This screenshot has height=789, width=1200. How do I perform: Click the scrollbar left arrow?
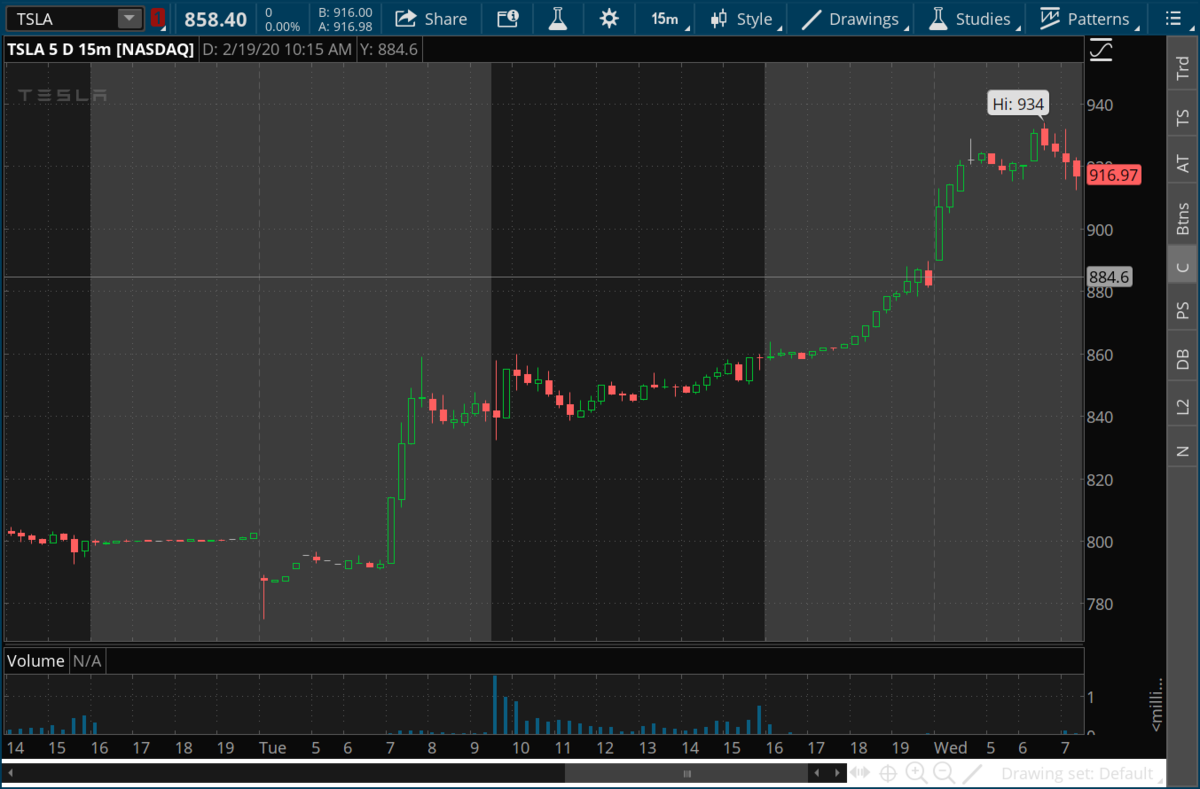pyautogui.click(x=9, y=773)
